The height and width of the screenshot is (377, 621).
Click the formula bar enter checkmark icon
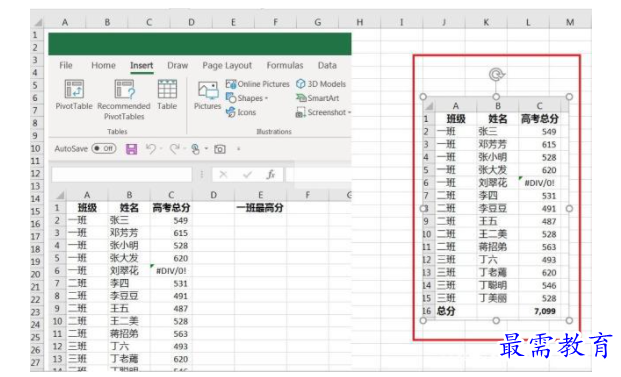[248, 174]
